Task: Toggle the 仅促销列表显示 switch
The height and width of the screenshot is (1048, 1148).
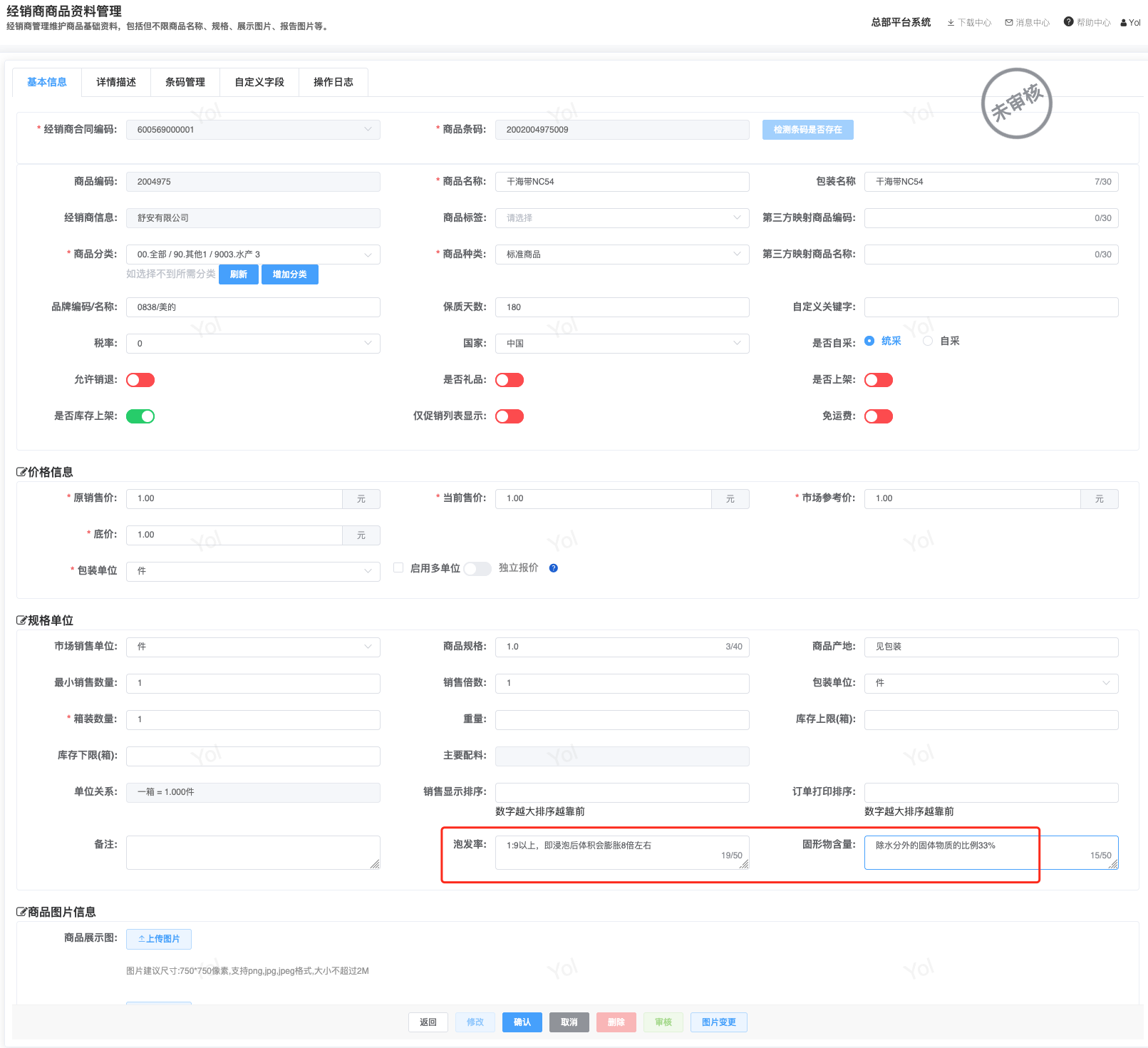Action: point(510,416)
